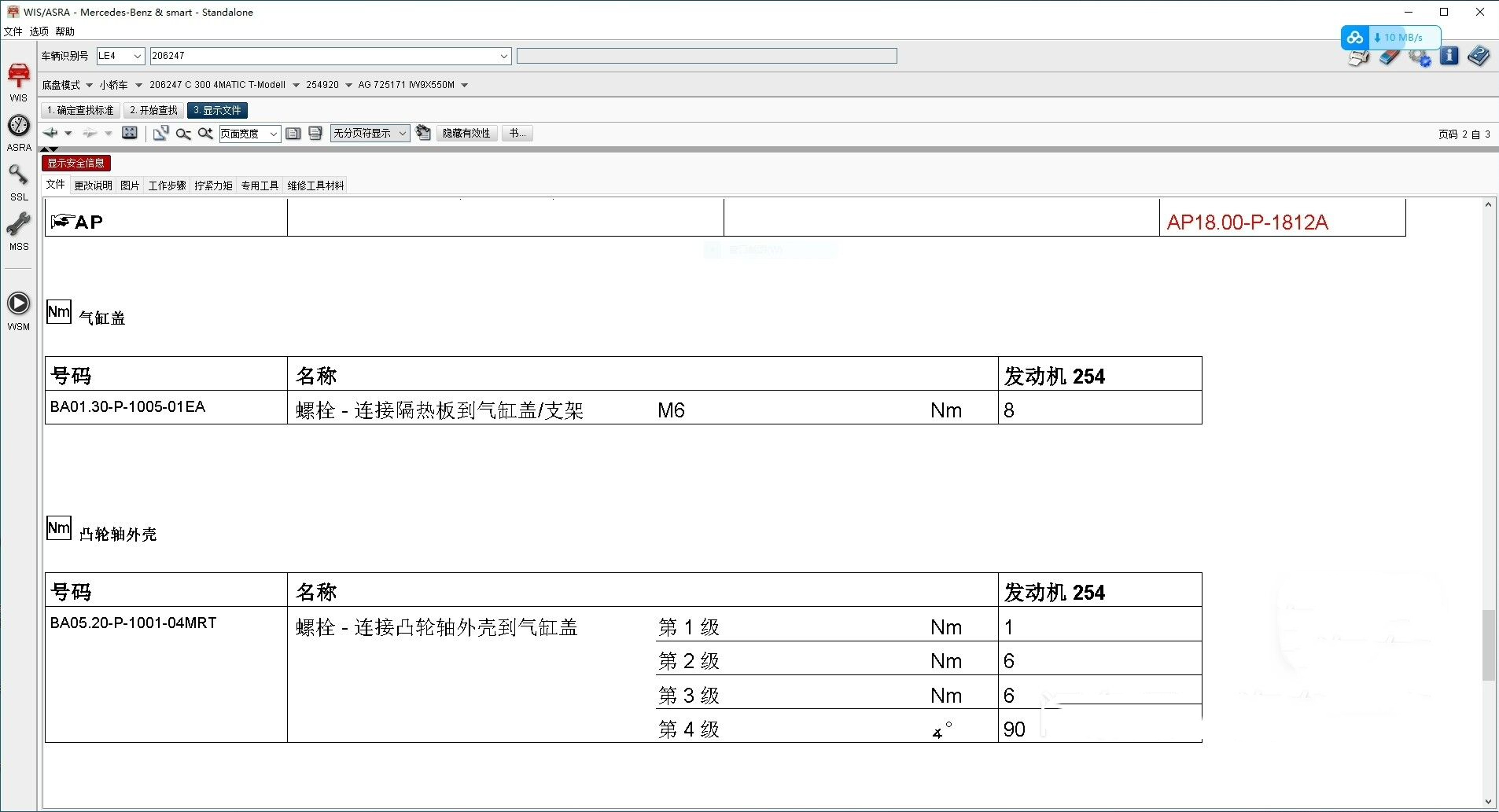Click the Nm icon beside 气缸盖
This screenshot has width=1499, height=812.
[x=59, y=312]
